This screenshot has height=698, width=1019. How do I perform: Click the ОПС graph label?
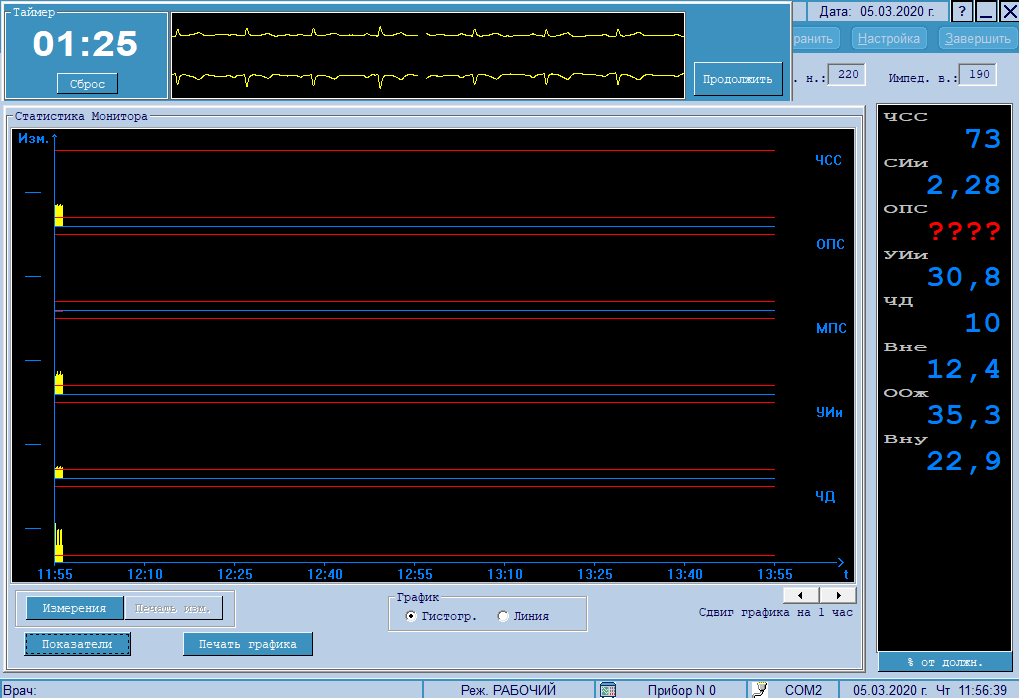(831, 244)
